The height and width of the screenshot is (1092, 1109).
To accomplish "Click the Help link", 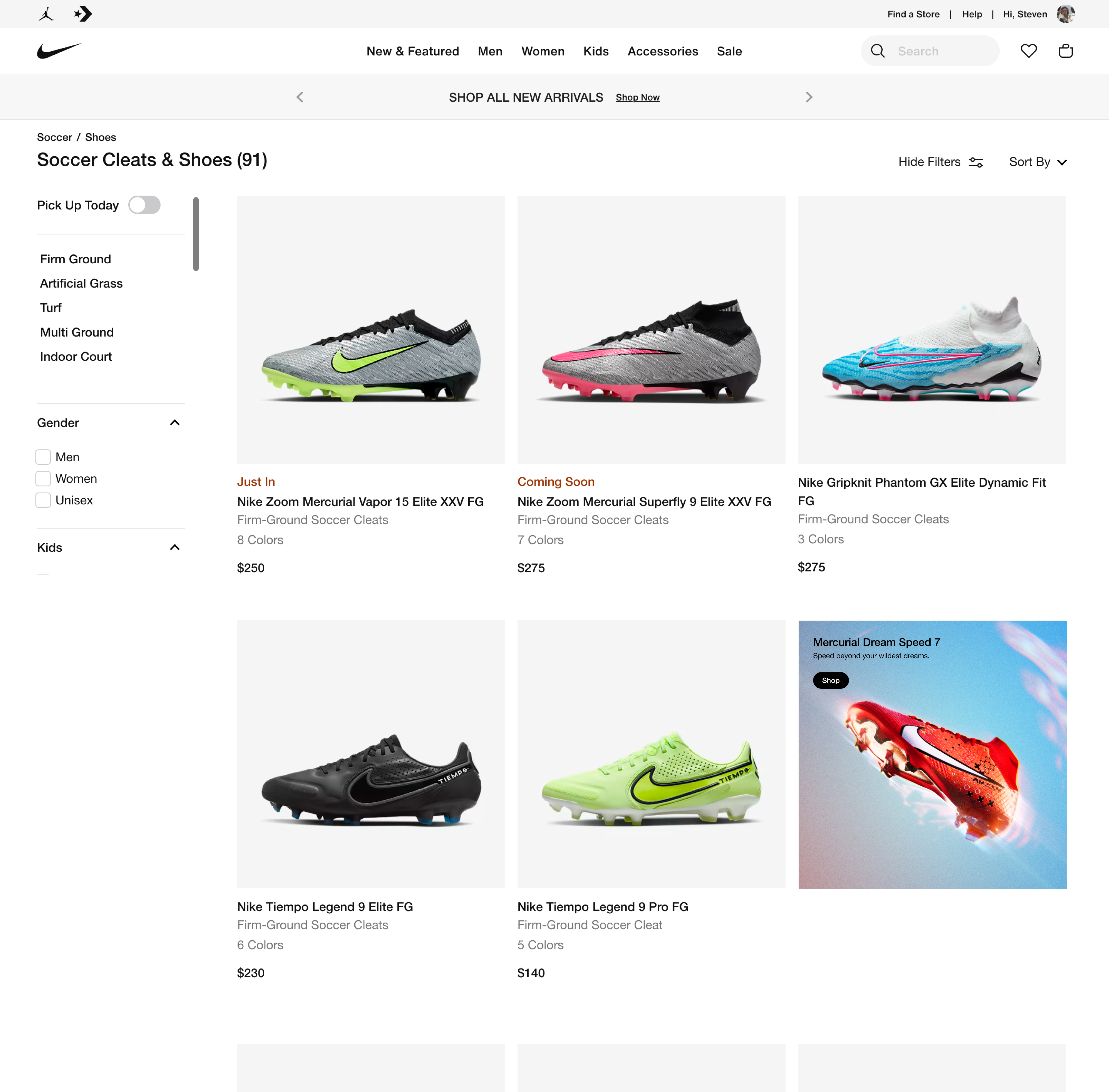I will tap(971, 14).
